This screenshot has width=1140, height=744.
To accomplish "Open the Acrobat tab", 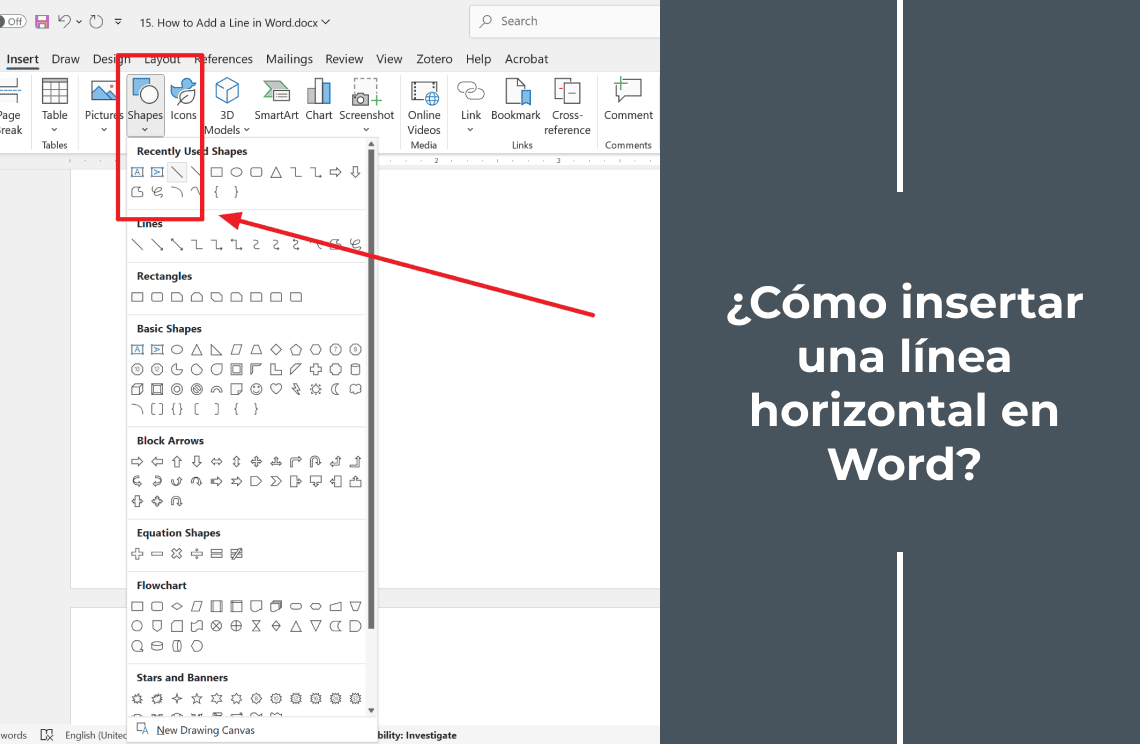I will pos(526,59).
